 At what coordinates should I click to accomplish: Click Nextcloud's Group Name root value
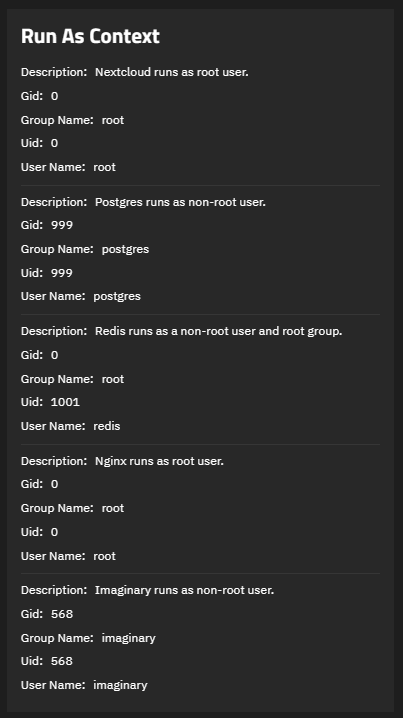(x=113, y=120)
